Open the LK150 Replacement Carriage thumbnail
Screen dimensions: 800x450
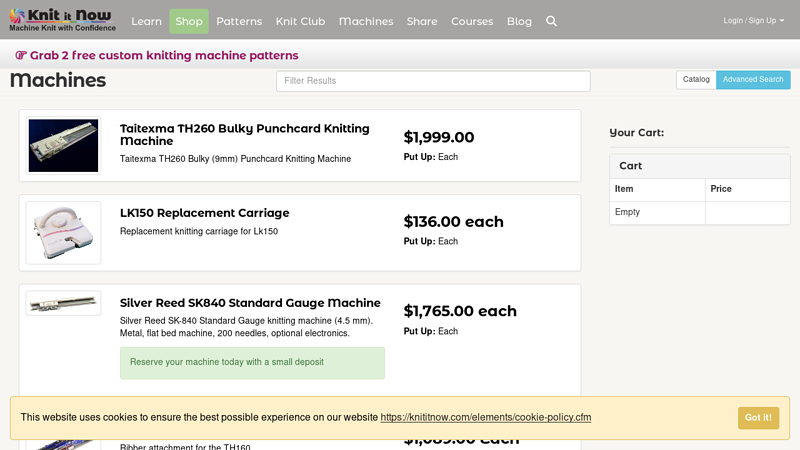63,232
